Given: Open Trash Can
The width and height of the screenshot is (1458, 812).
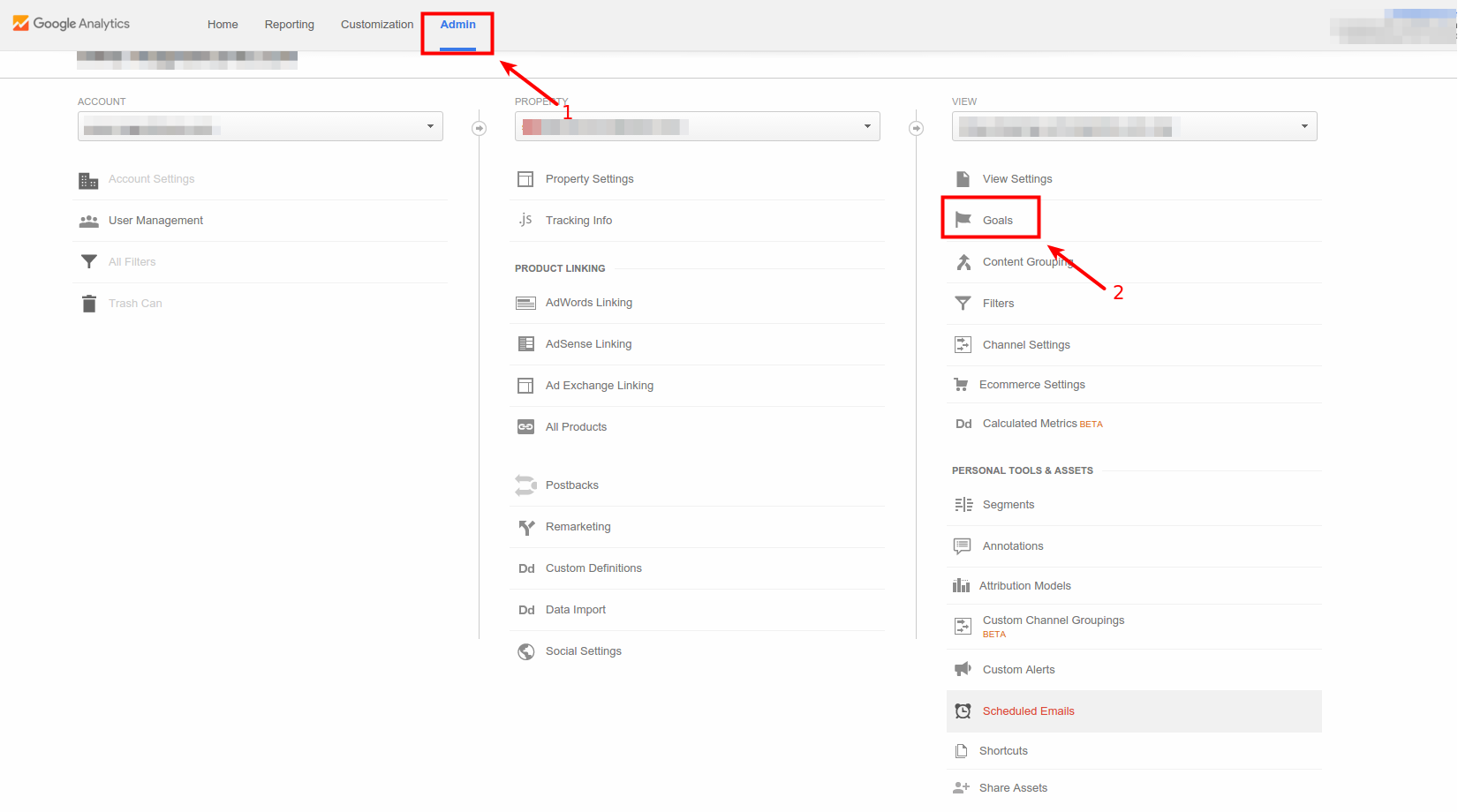Looking at the screenshot, I should point(135,304).
